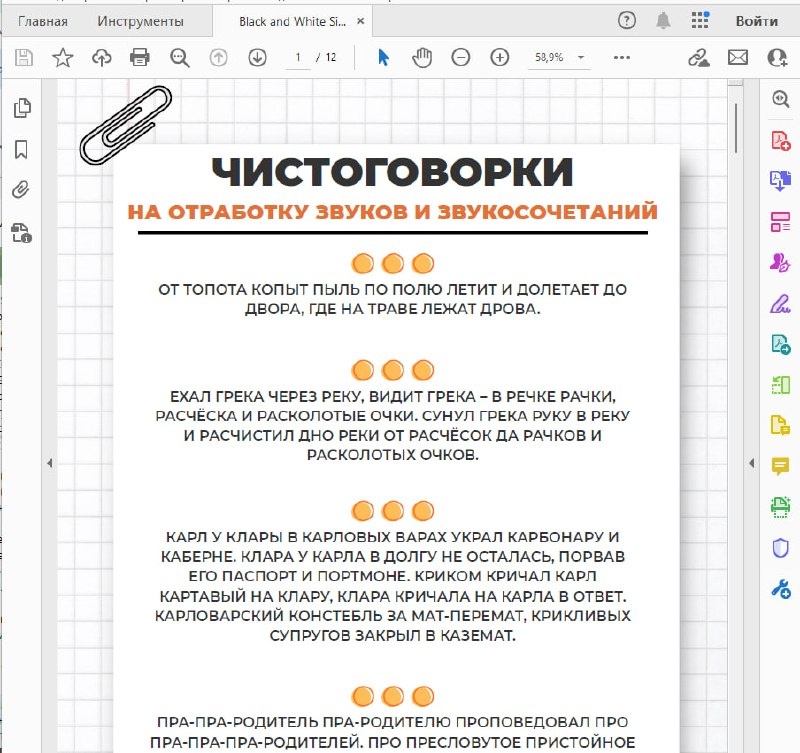The image size is (800, 753).
Task: Open notifications bell
Action: click(663, 20)
